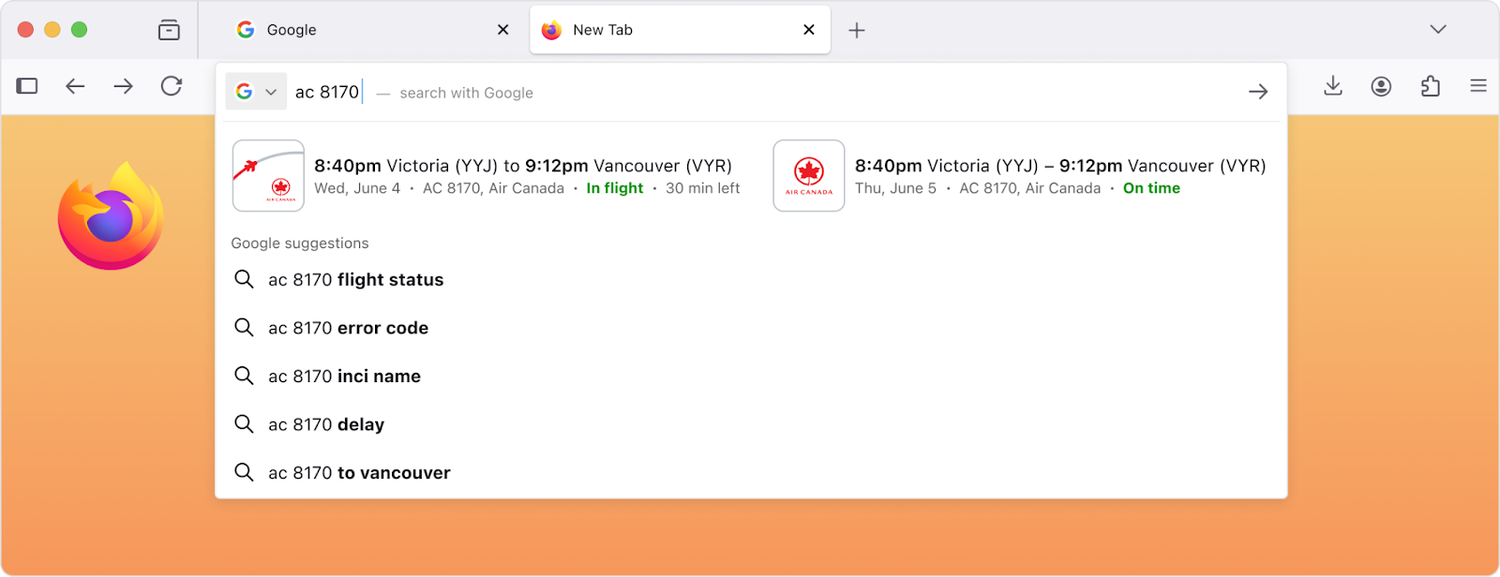1500x577 pixels.
Task: Click the Google favicon in first tab
Action: 245,30
